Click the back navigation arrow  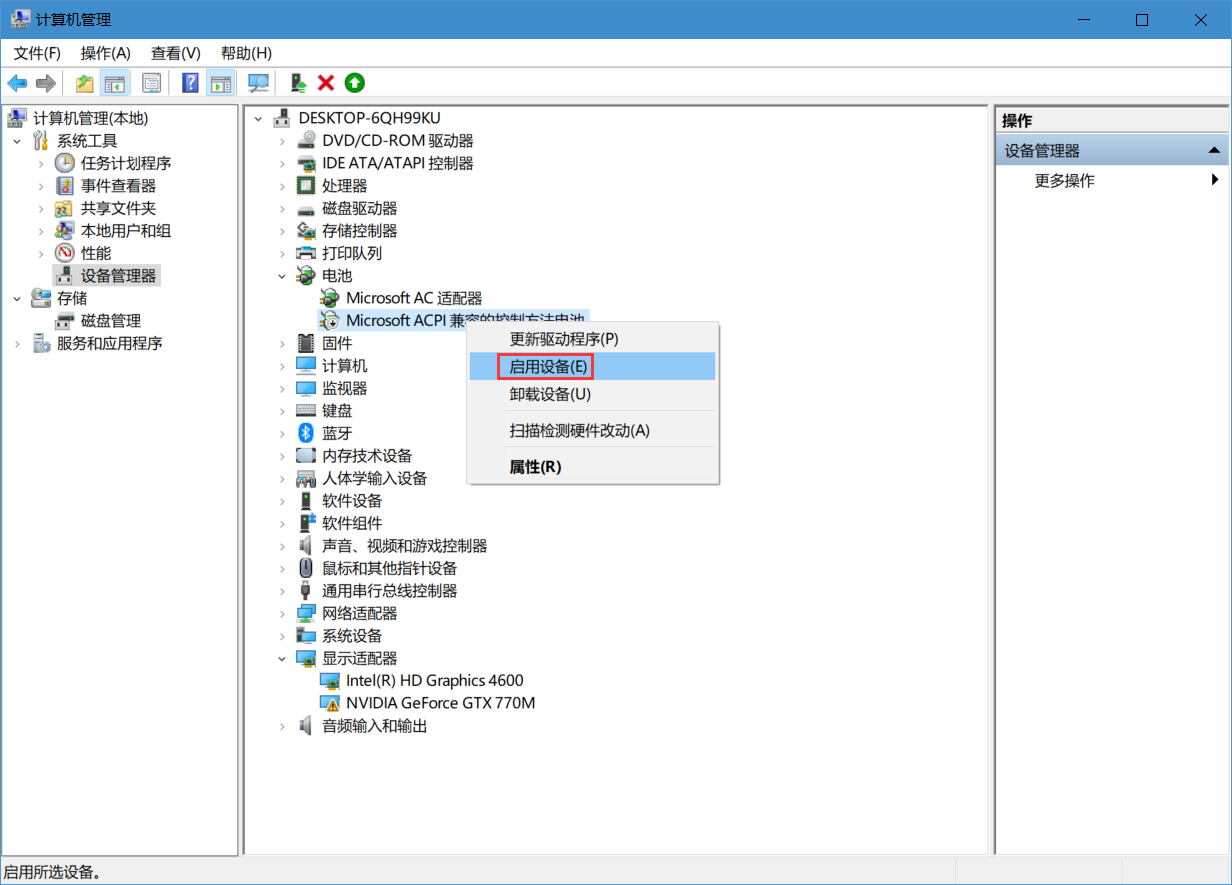[x=17, y=83]
